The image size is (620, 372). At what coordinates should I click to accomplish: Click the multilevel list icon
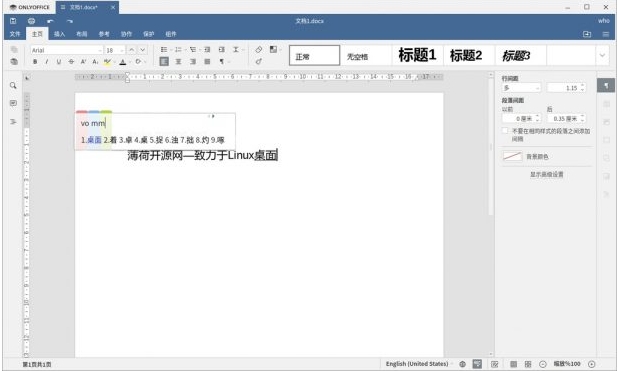tap(193, 50)
